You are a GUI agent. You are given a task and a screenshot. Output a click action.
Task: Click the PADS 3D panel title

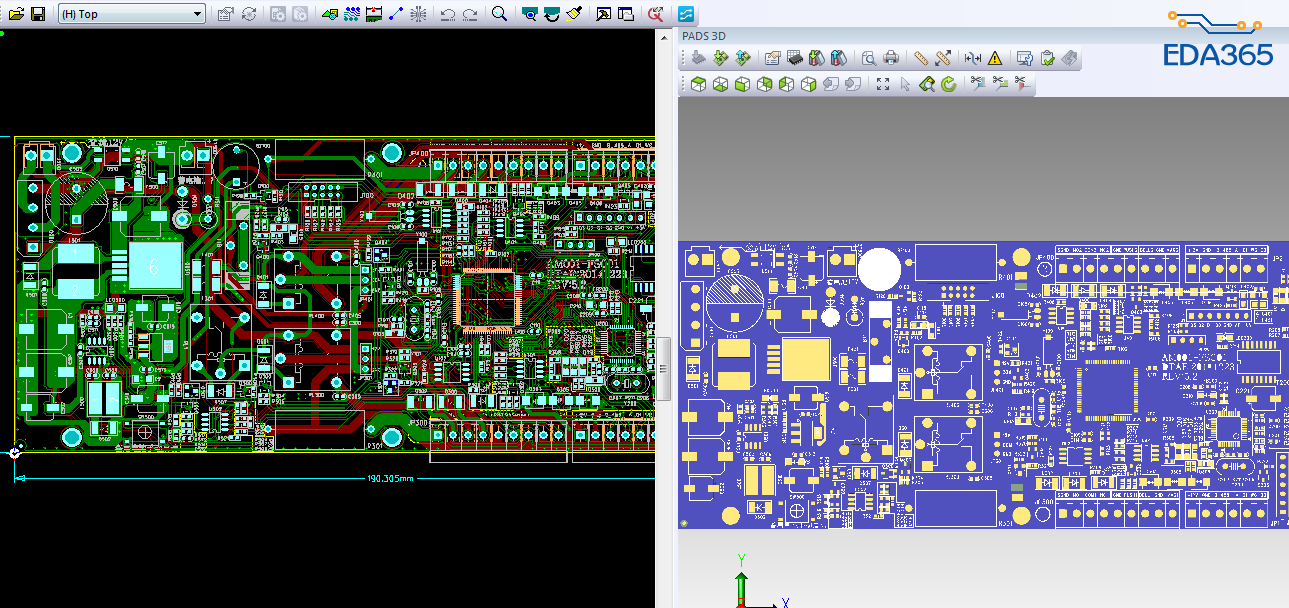pyautogui.click(x=704, y=36)
